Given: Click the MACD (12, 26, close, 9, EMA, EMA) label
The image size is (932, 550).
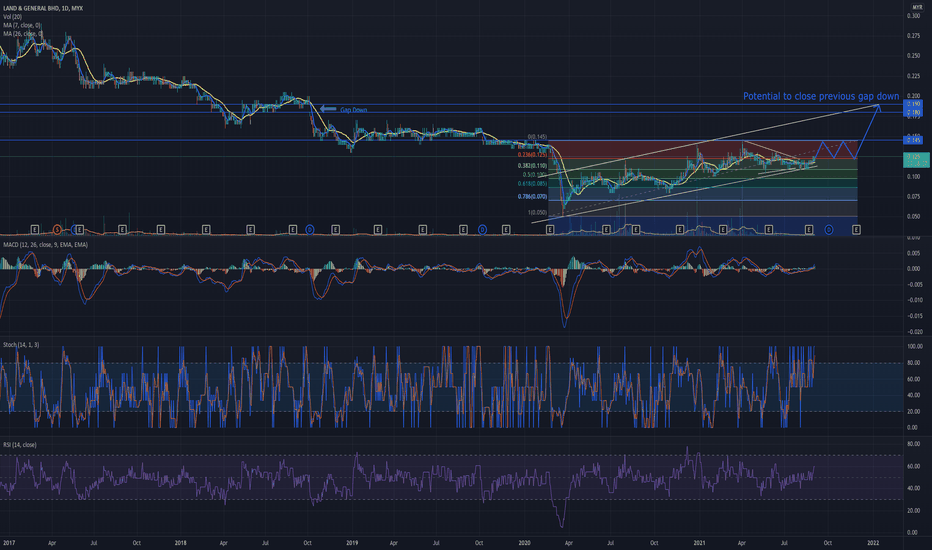Looking at the screenshot, I should point(45,244).
